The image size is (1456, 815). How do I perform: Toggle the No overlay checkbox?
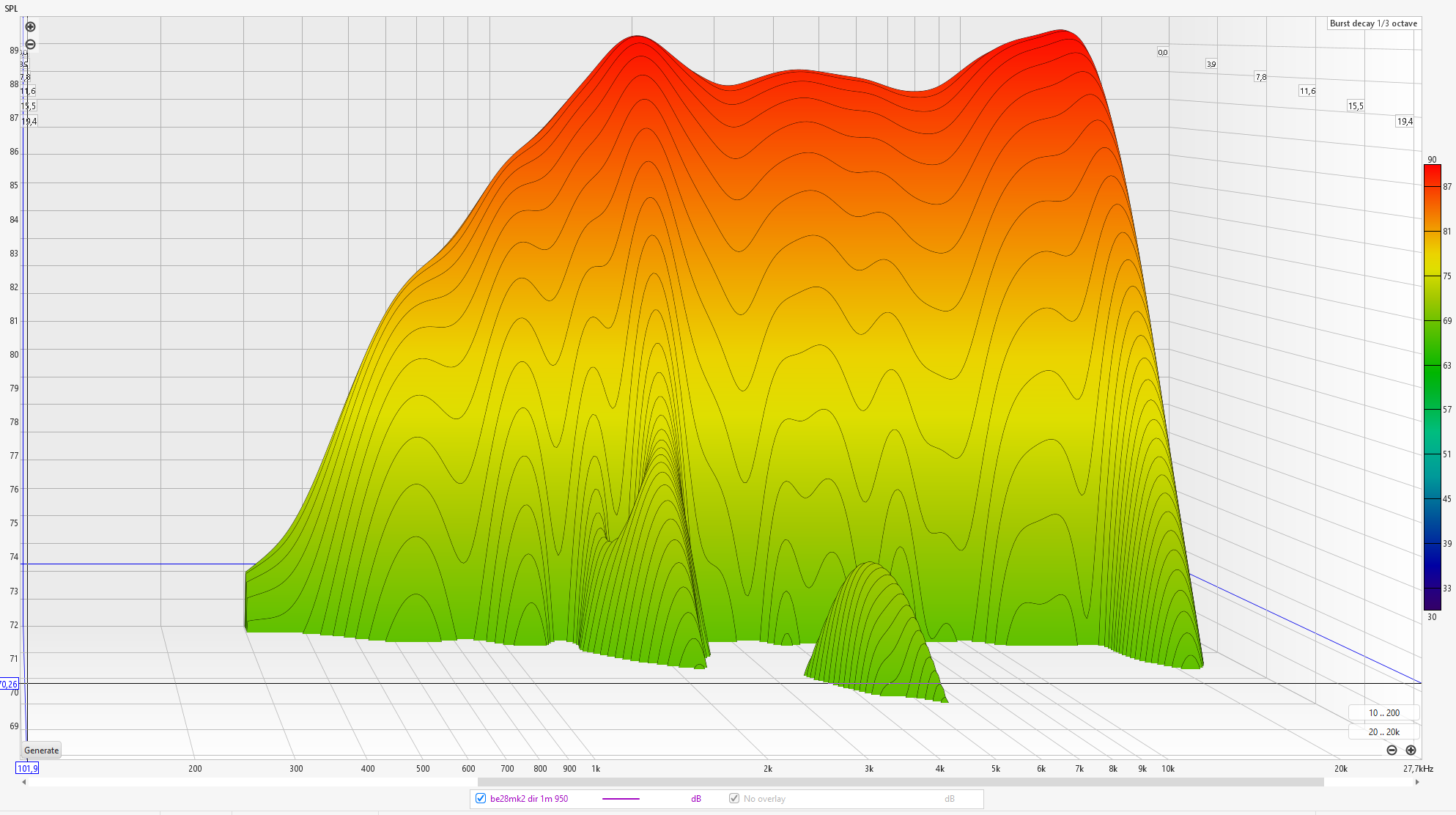733,798
